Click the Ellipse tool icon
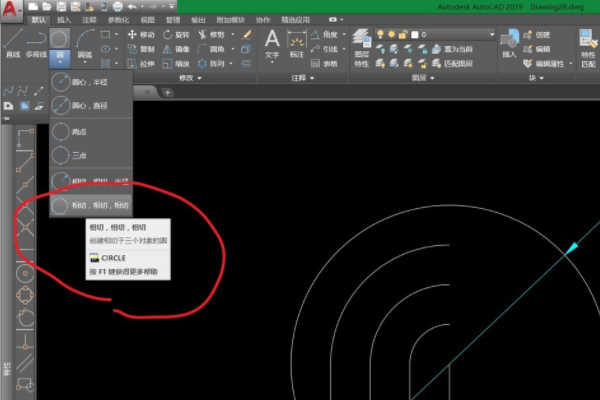600x400 pixels. (x=105, y=49)
